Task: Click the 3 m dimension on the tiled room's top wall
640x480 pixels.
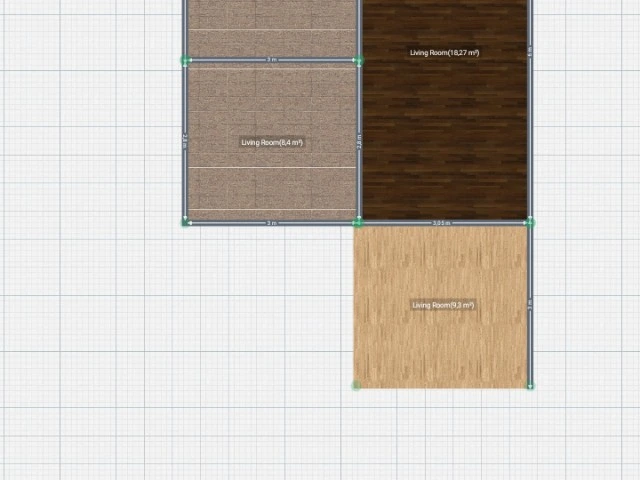Action: 271,60
